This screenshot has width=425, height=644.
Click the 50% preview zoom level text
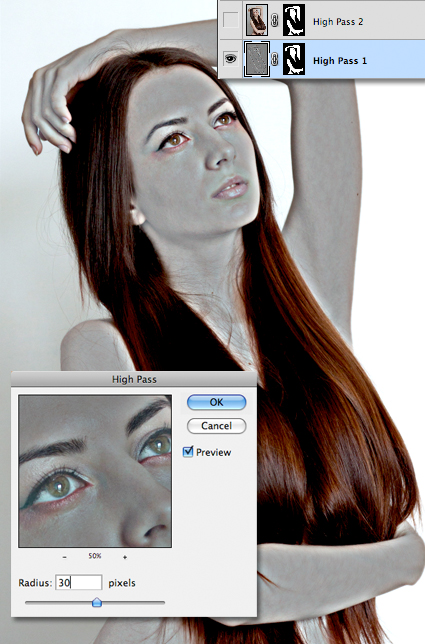pos(95,556)
